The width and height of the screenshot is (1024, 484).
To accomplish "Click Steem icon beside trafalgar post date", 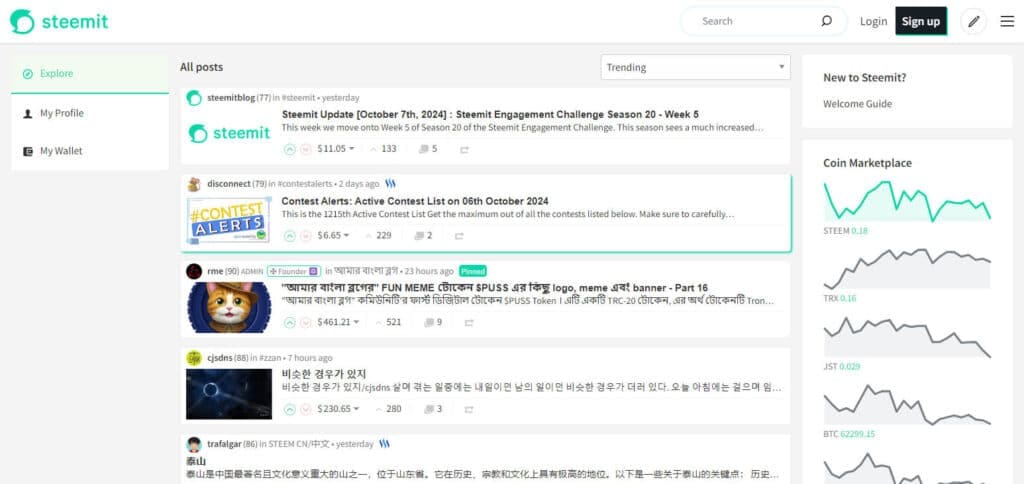I will pos(385,444).
